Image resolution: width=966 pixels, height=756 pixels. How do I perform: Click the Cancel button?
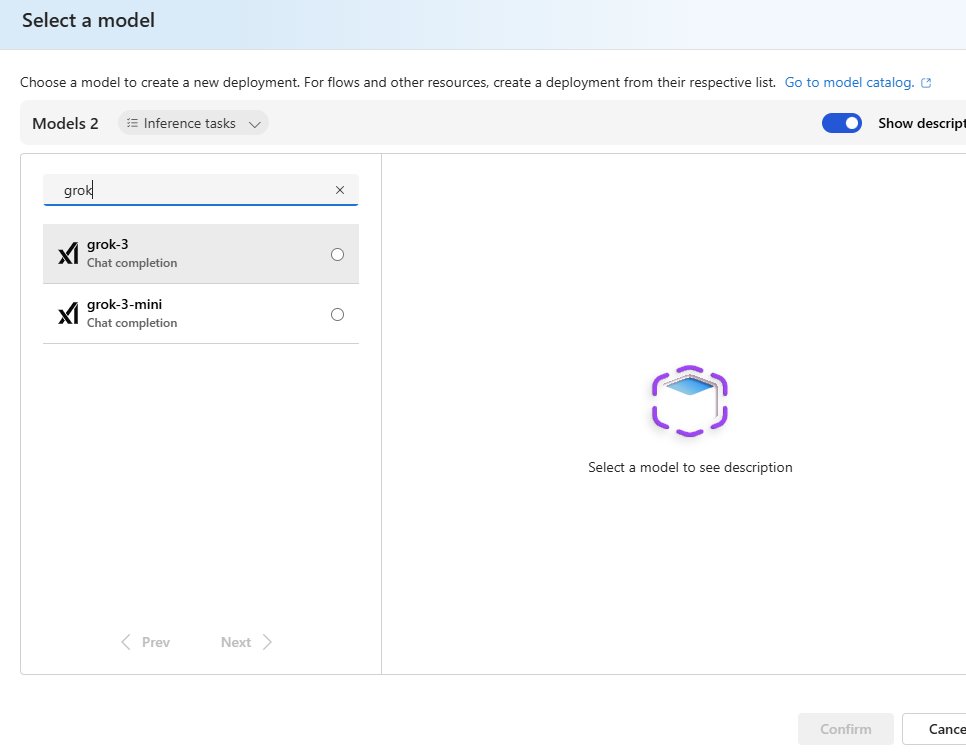tap(936, 729)
